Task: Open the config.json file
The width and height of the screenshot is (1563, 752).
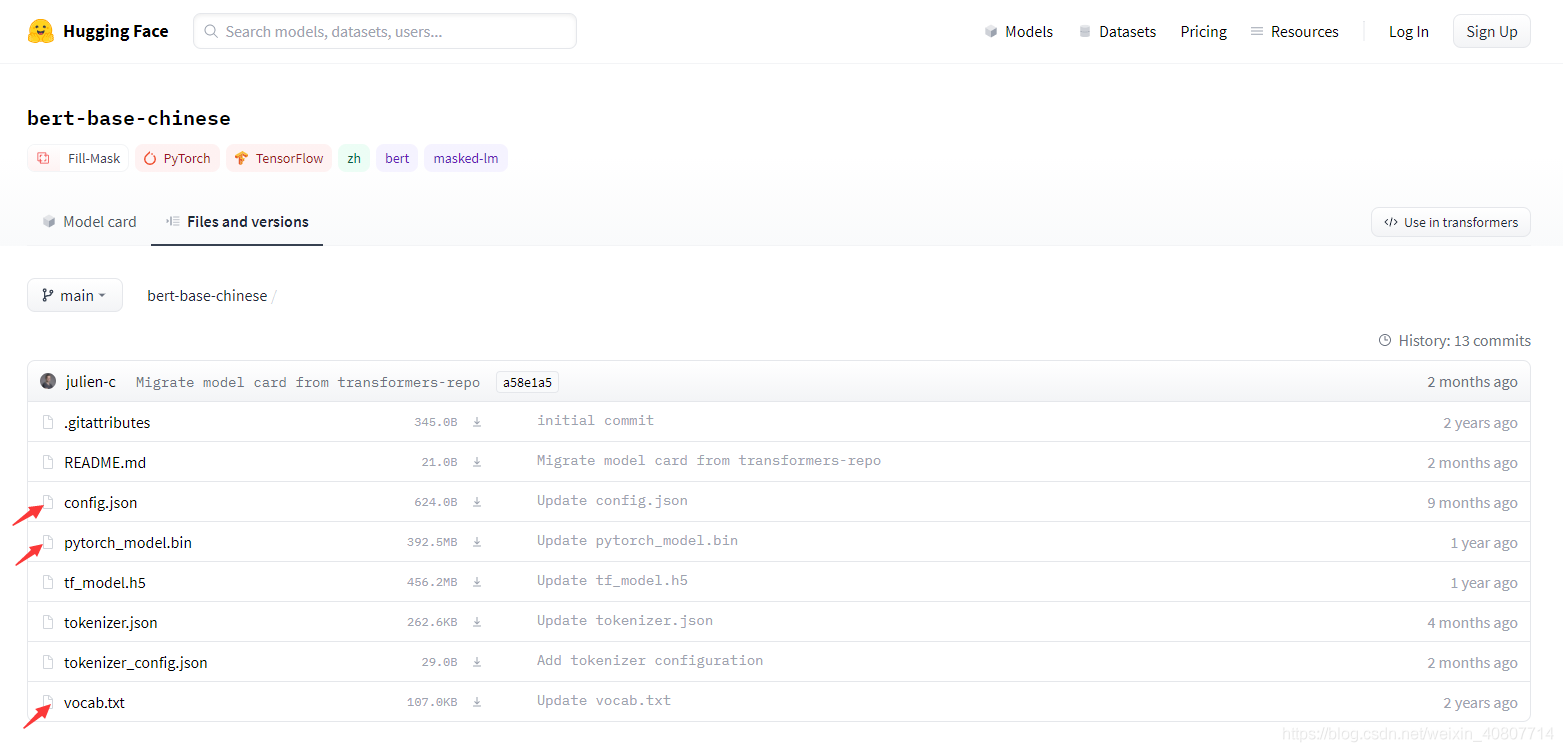Action: point(101,502)
